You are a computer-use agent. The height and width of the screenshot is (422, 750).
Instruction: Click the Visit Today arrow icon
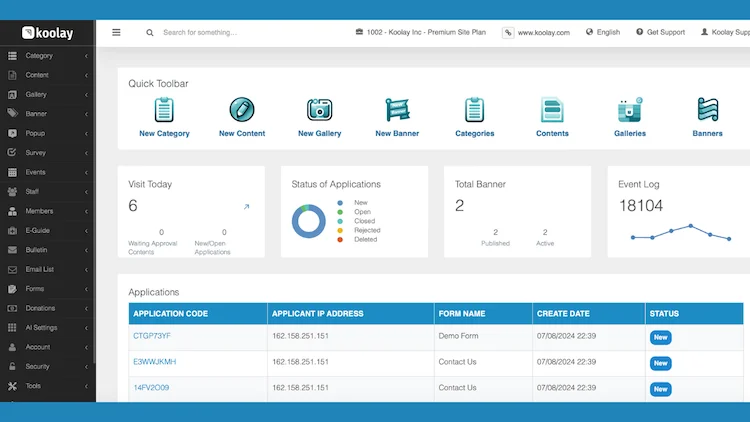246,207
